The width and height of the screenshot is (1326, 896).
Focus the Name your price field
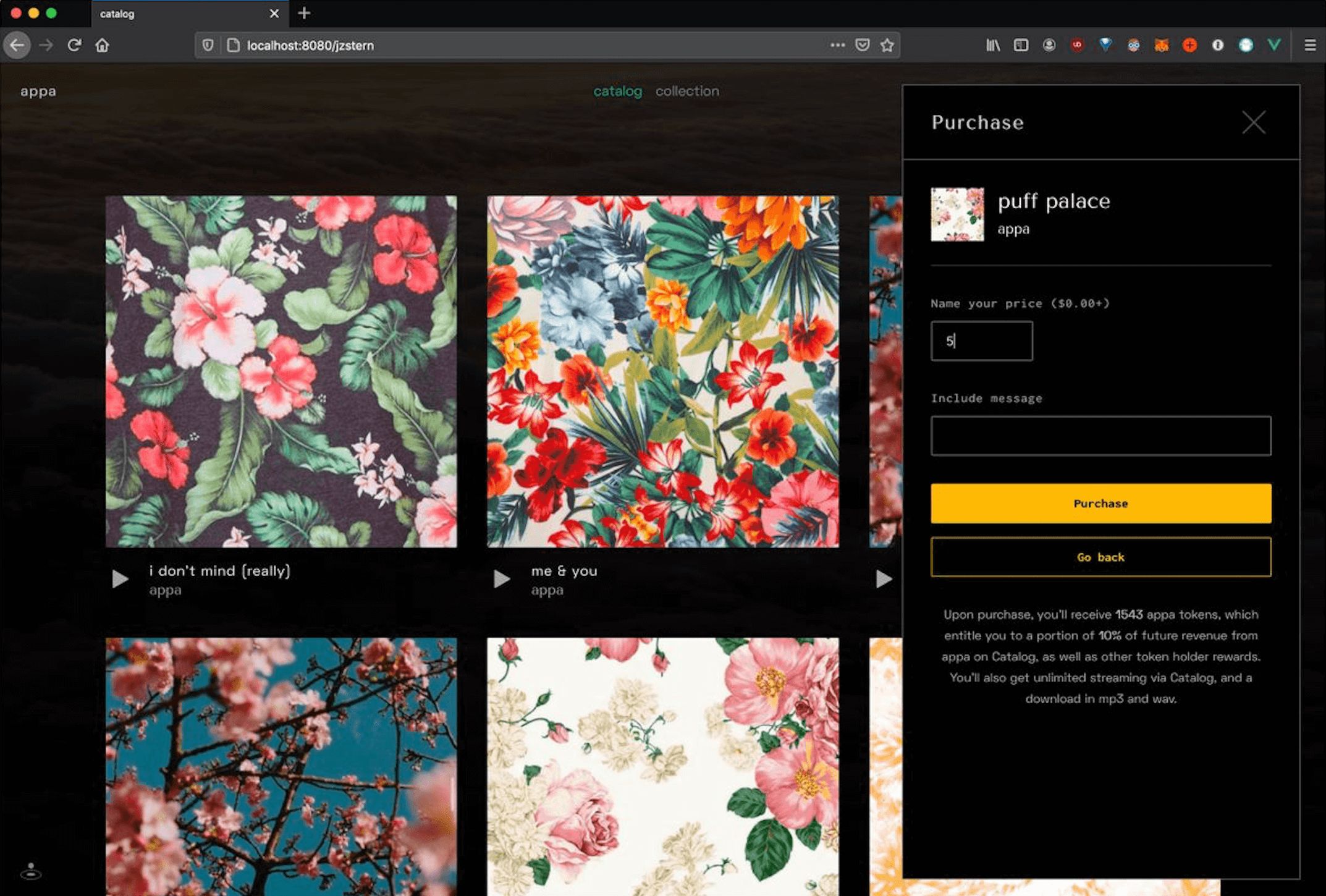tap(981, 340)
